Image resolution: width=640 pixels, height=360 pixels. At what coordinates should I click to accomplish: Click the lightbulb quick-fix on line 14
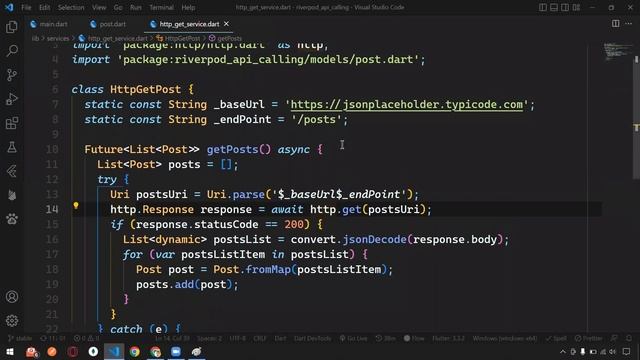pos(76,206)
